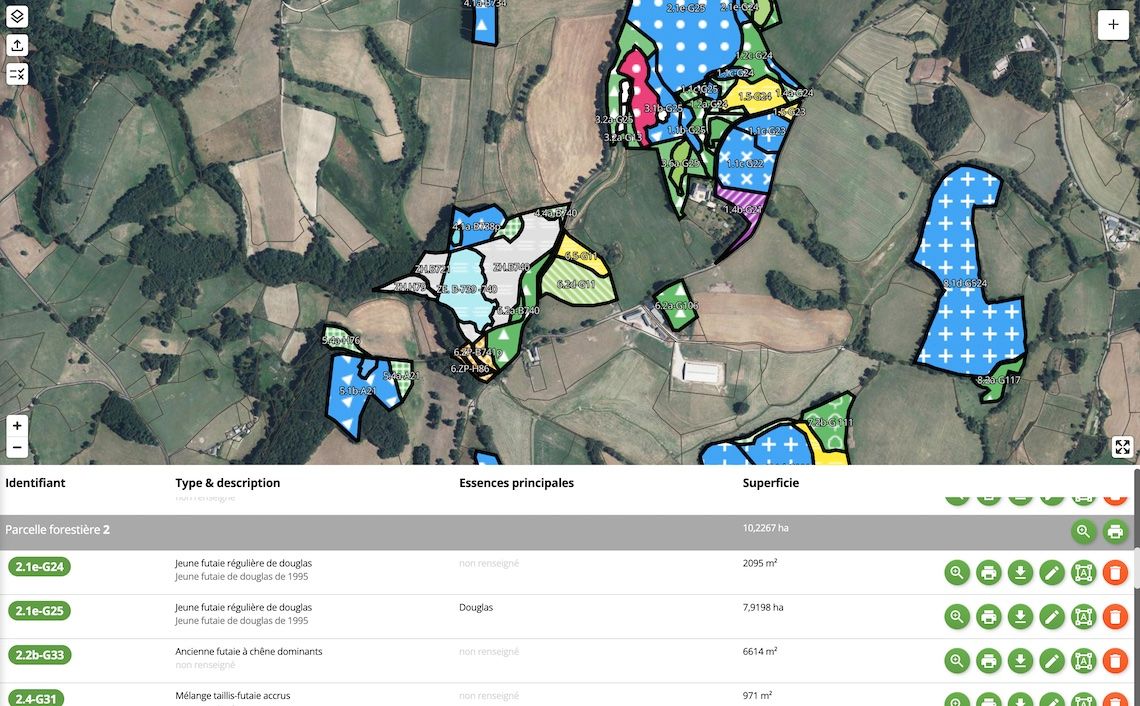Click the upload/export icon on the map
The image size is (1140, 706).
coord(17,45)
